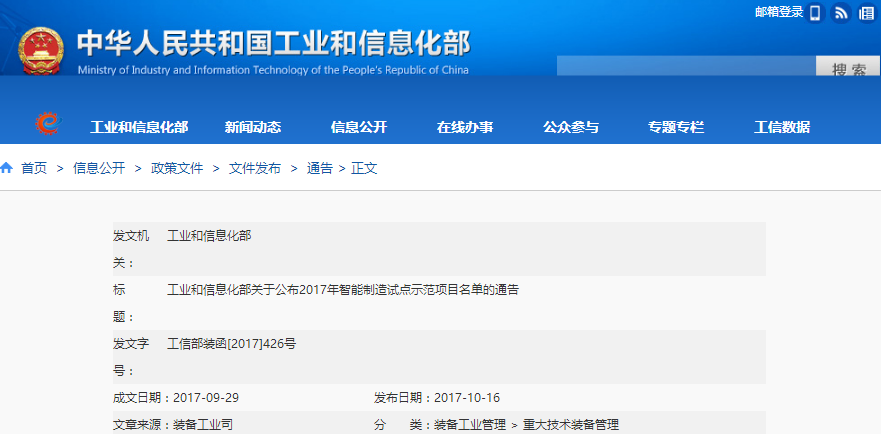Open the 邮箱登录 mailbox login link
881x434 pixels.
779,12
